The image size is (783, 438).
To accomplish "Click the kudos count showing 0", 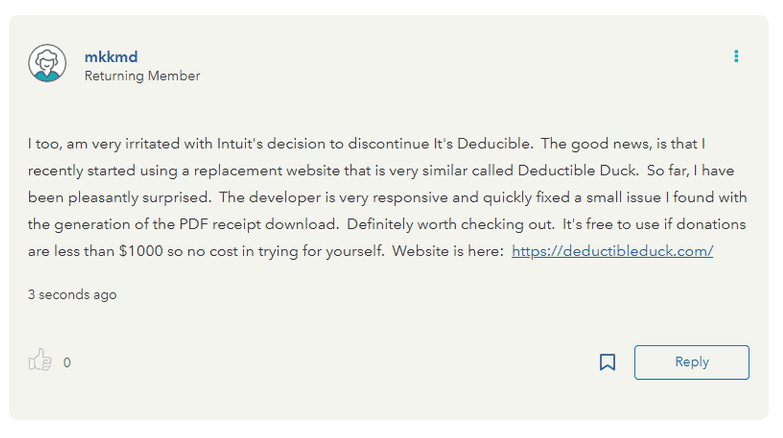I will click(67, 363).
